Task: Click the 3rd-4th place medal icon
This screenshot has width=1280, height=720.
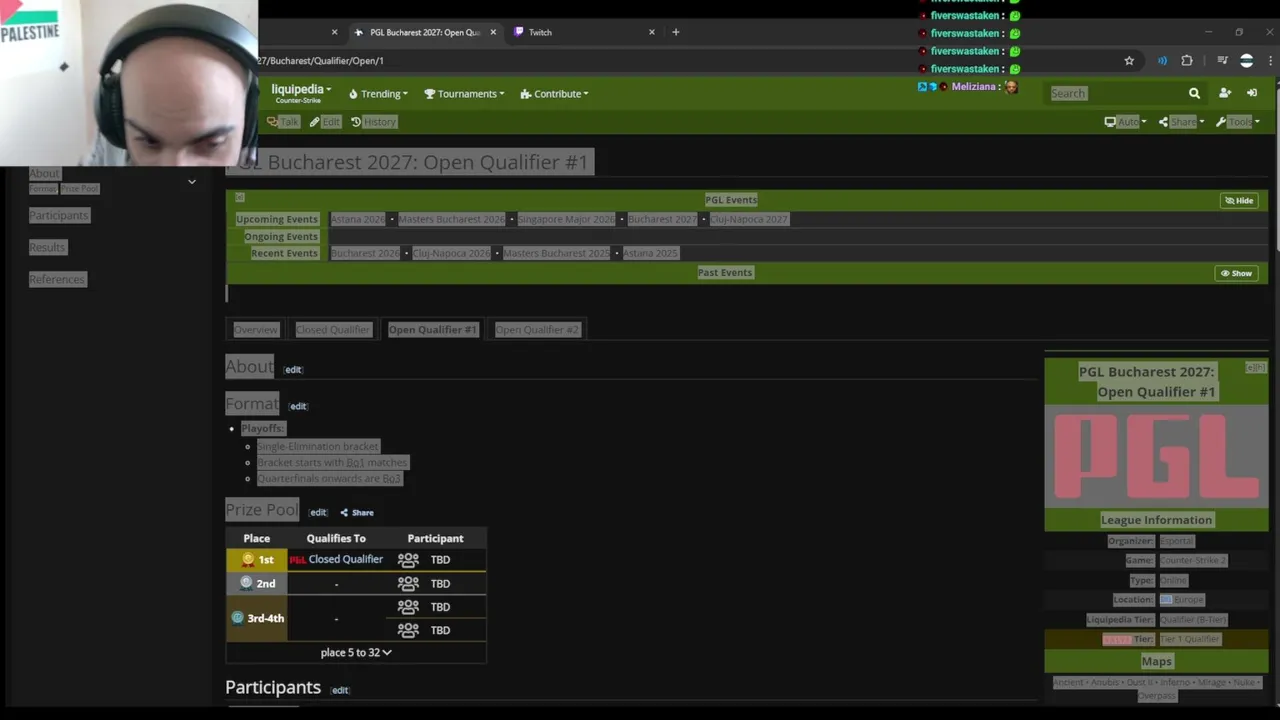Action: pyautogui.click(x=238, y=618)
